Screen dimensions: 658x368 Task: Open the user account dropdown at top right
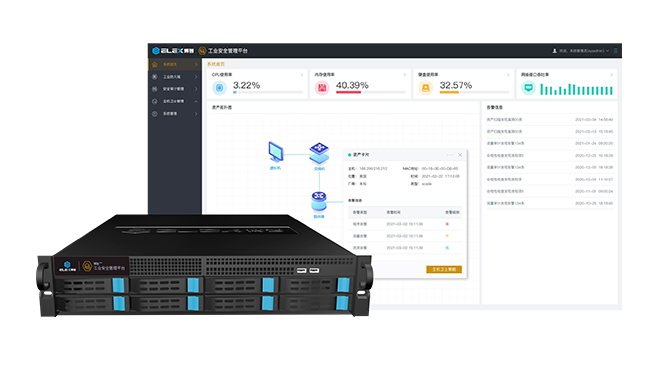tap(581, 51)
